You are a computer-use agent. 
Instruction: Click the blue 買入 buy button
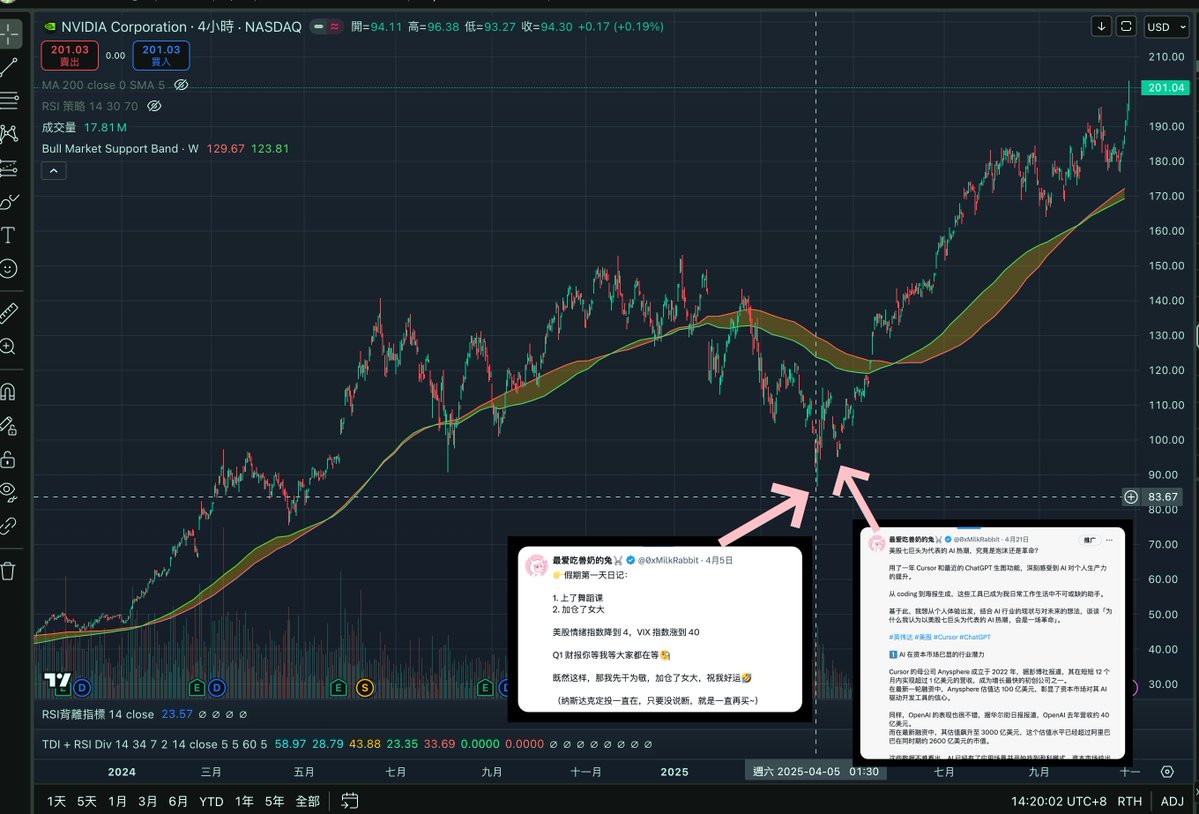[x=161, y=55]
